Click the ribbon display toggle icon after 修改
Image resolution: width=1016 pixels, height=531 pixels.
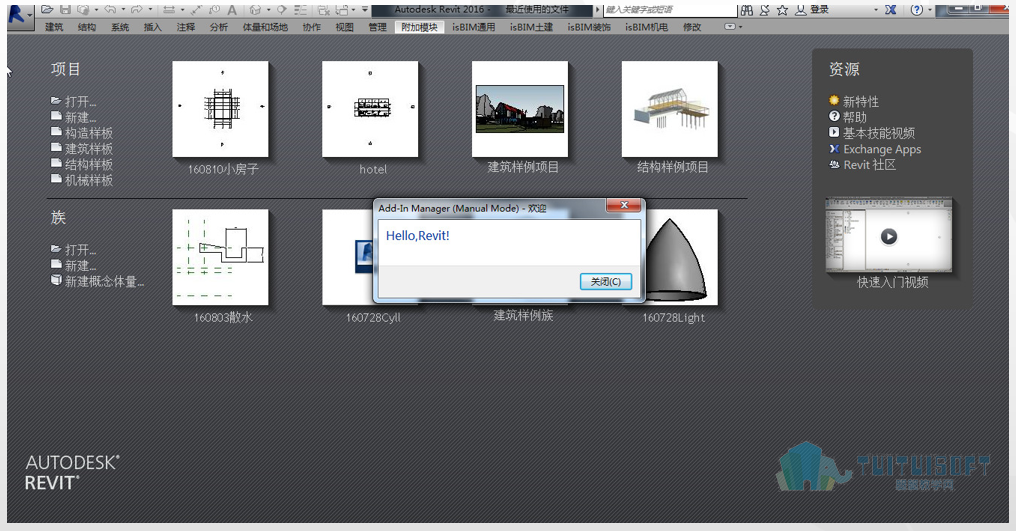click(730, 27)
